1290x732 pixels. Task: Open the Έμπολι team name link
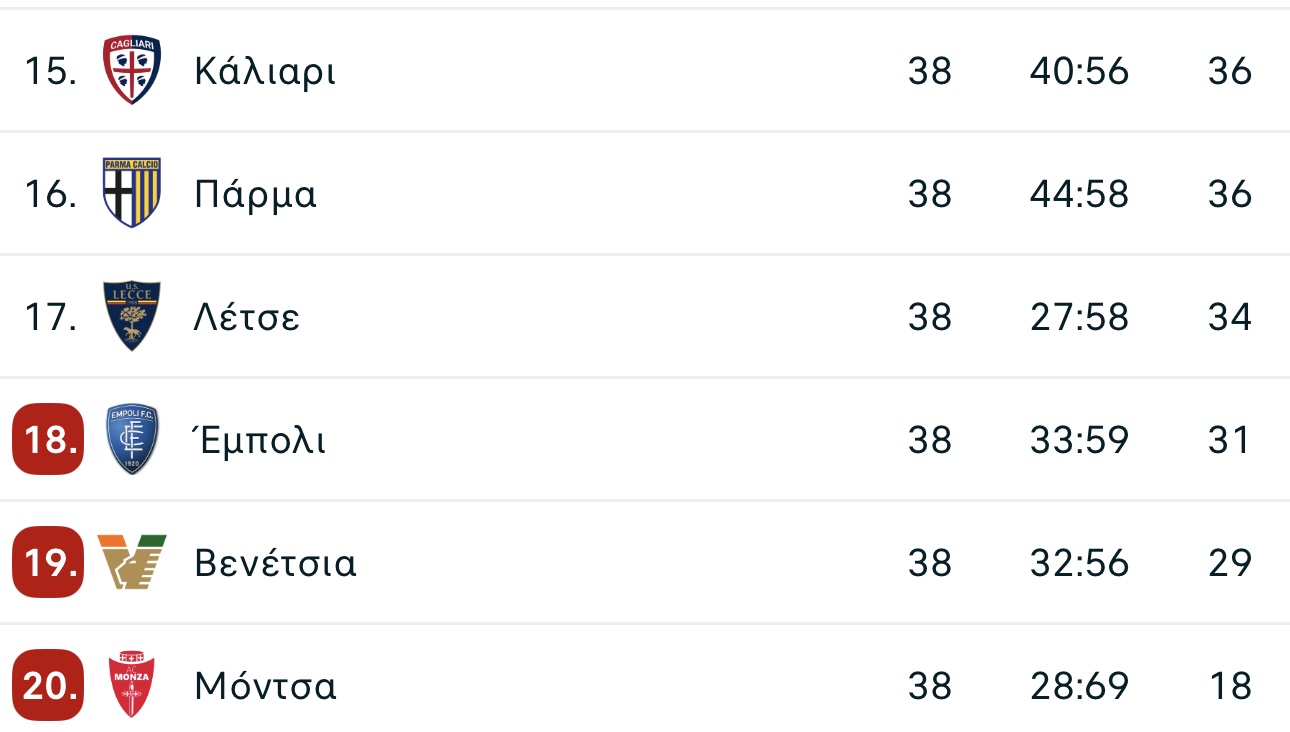click(x=259, y=440)
